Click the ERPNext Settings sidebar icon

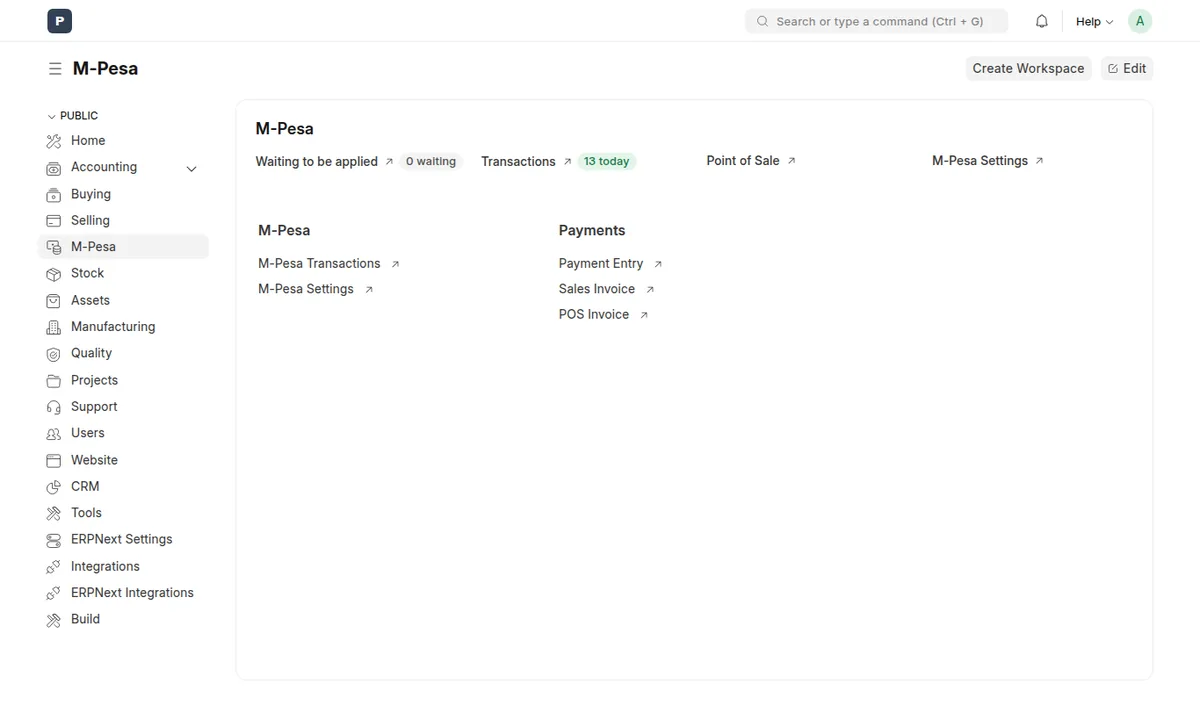pyautogui.click(x=54, y=540)
